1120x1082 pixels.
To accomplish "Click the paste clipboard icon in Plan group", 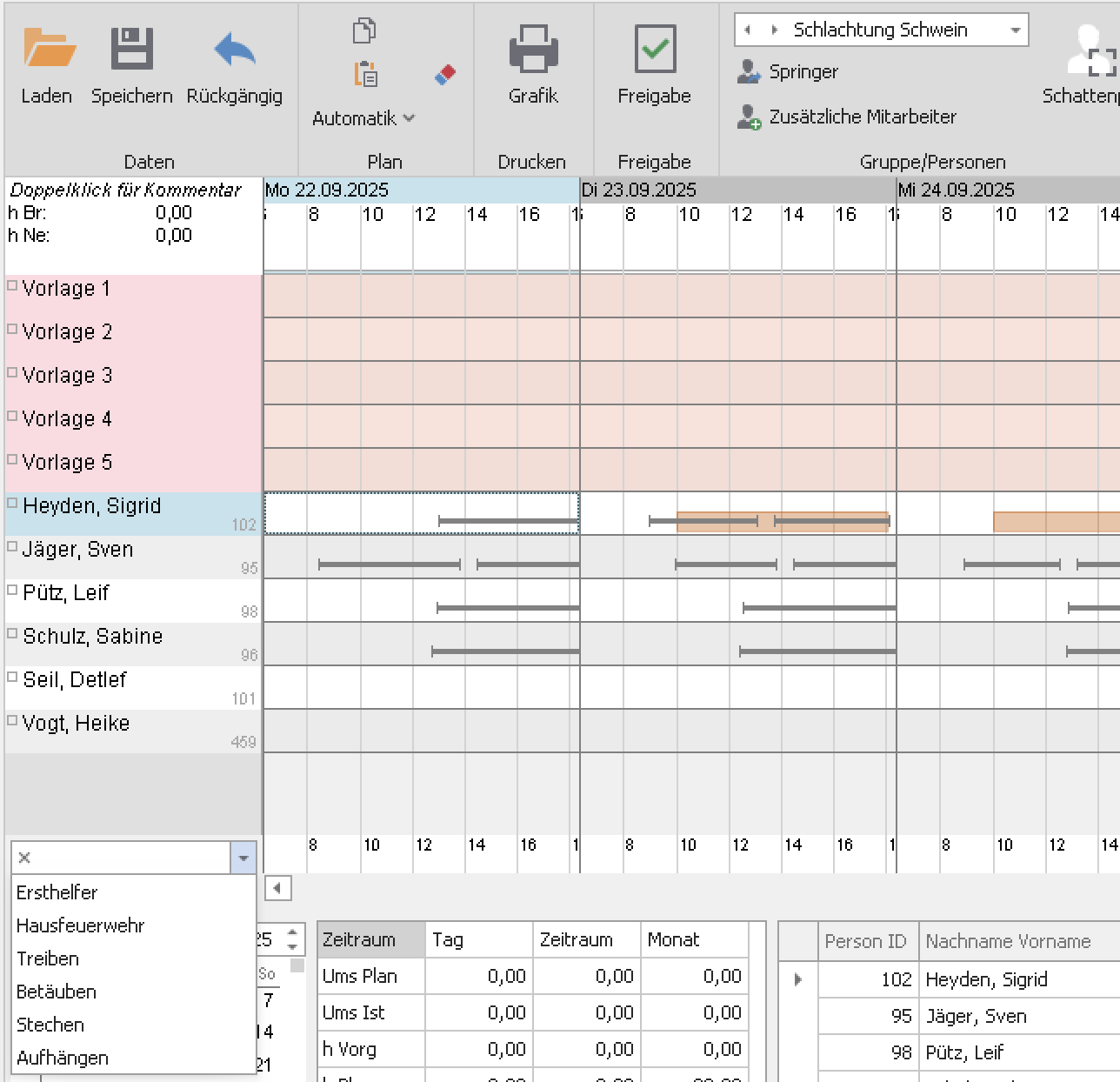I will click(x=366, y=75).
